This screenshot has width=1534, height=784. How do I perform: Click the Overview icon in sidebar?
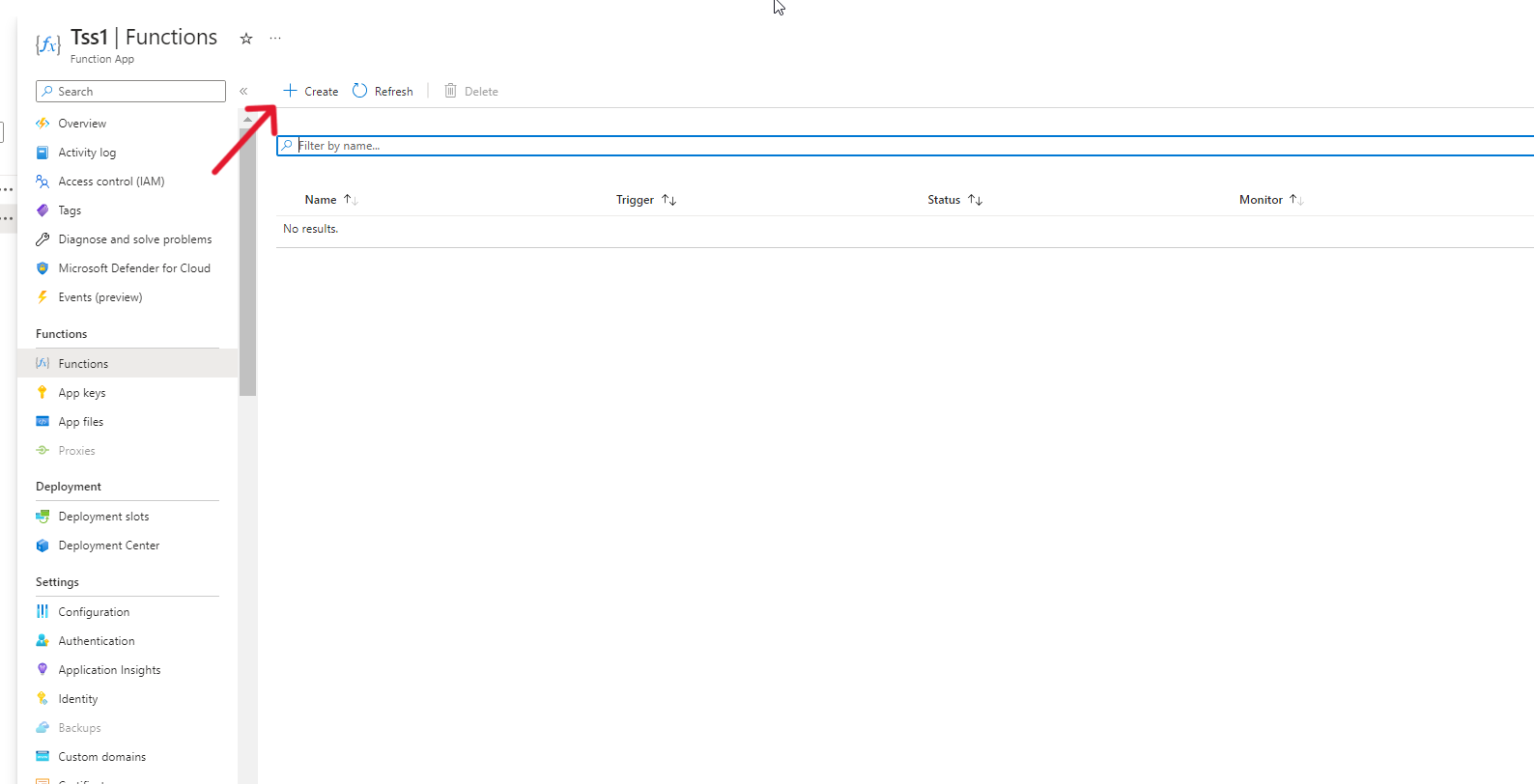coord(43,124)
